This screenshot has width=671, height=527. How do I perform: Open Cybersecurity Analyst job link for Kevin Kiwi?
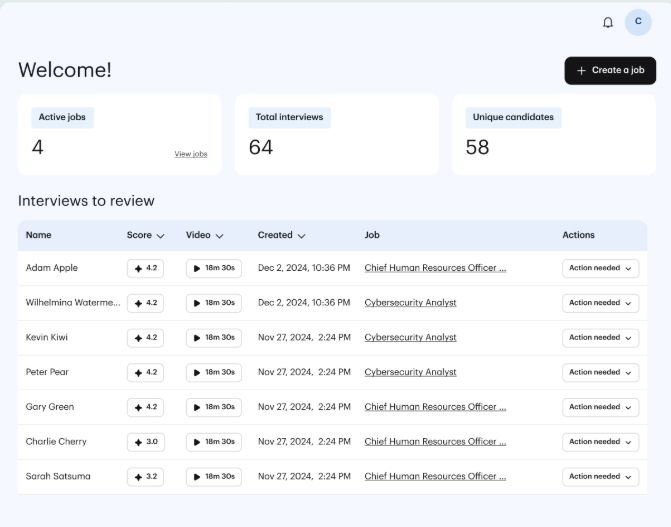(x=410, y=338)
